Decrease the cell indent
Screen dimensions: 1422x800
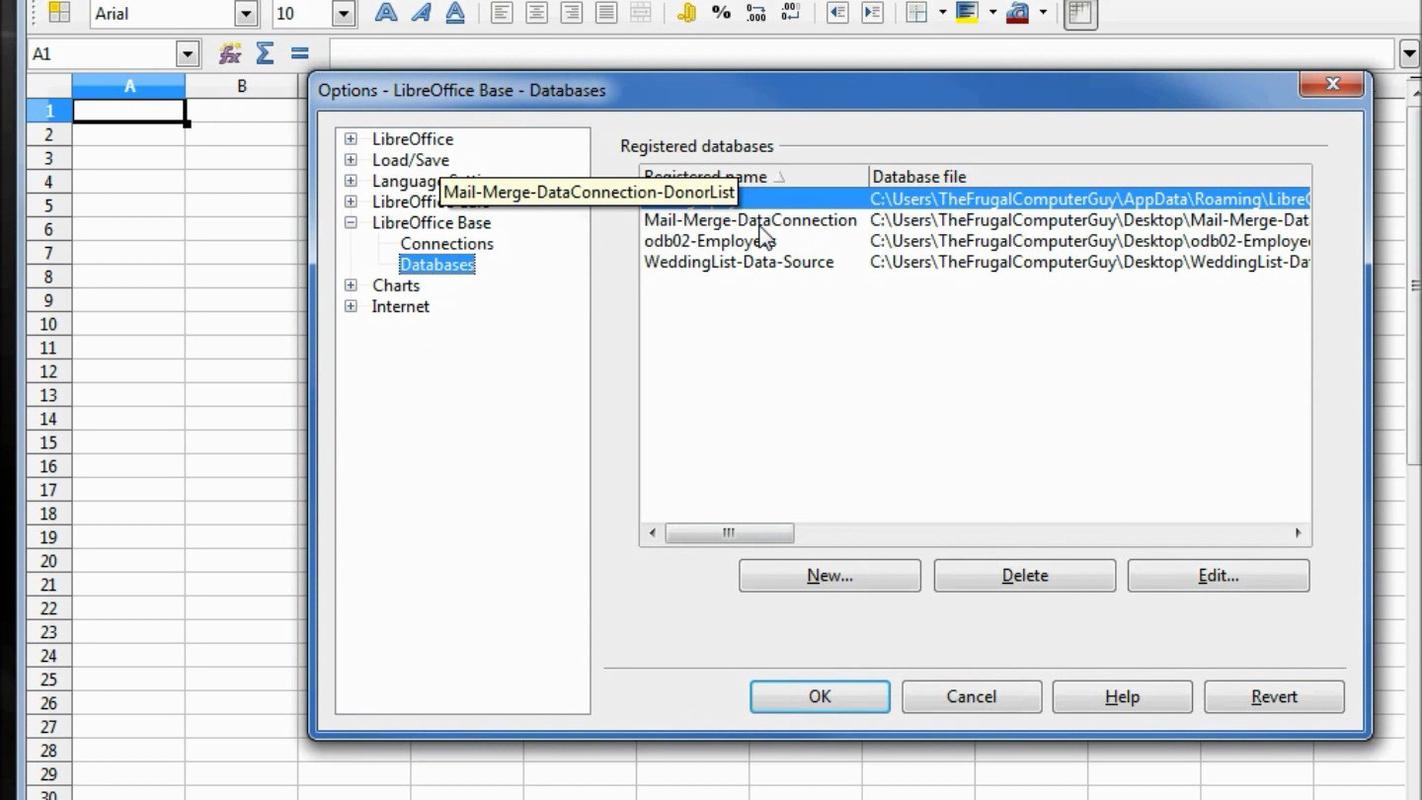tap(837, 13)
